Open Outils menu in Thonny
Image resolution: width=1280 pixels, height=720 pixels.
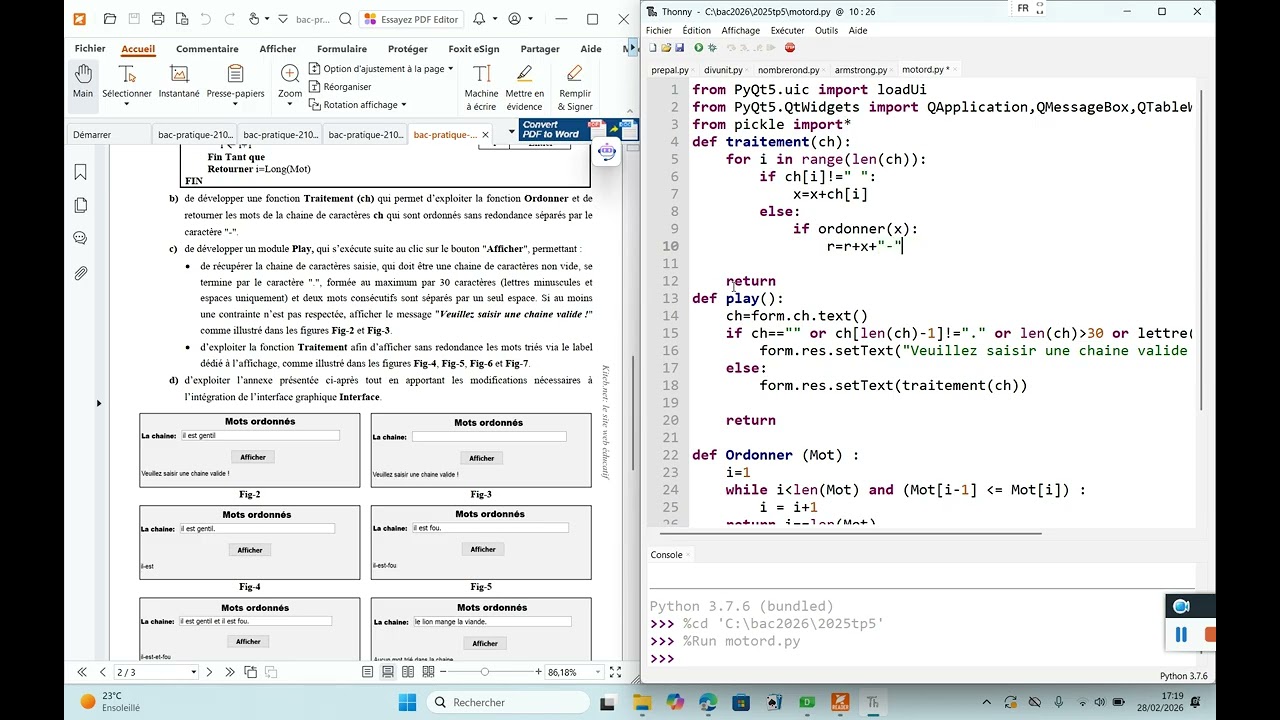[826, 31]
